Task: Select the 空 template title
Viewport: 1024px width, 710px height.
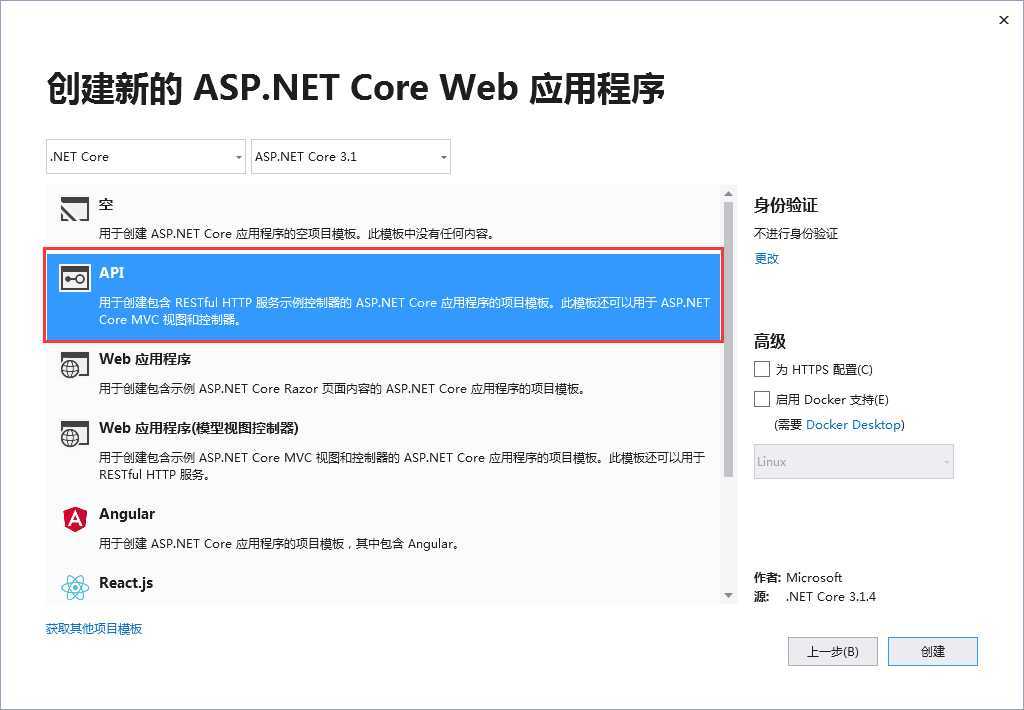Action: 106,204
